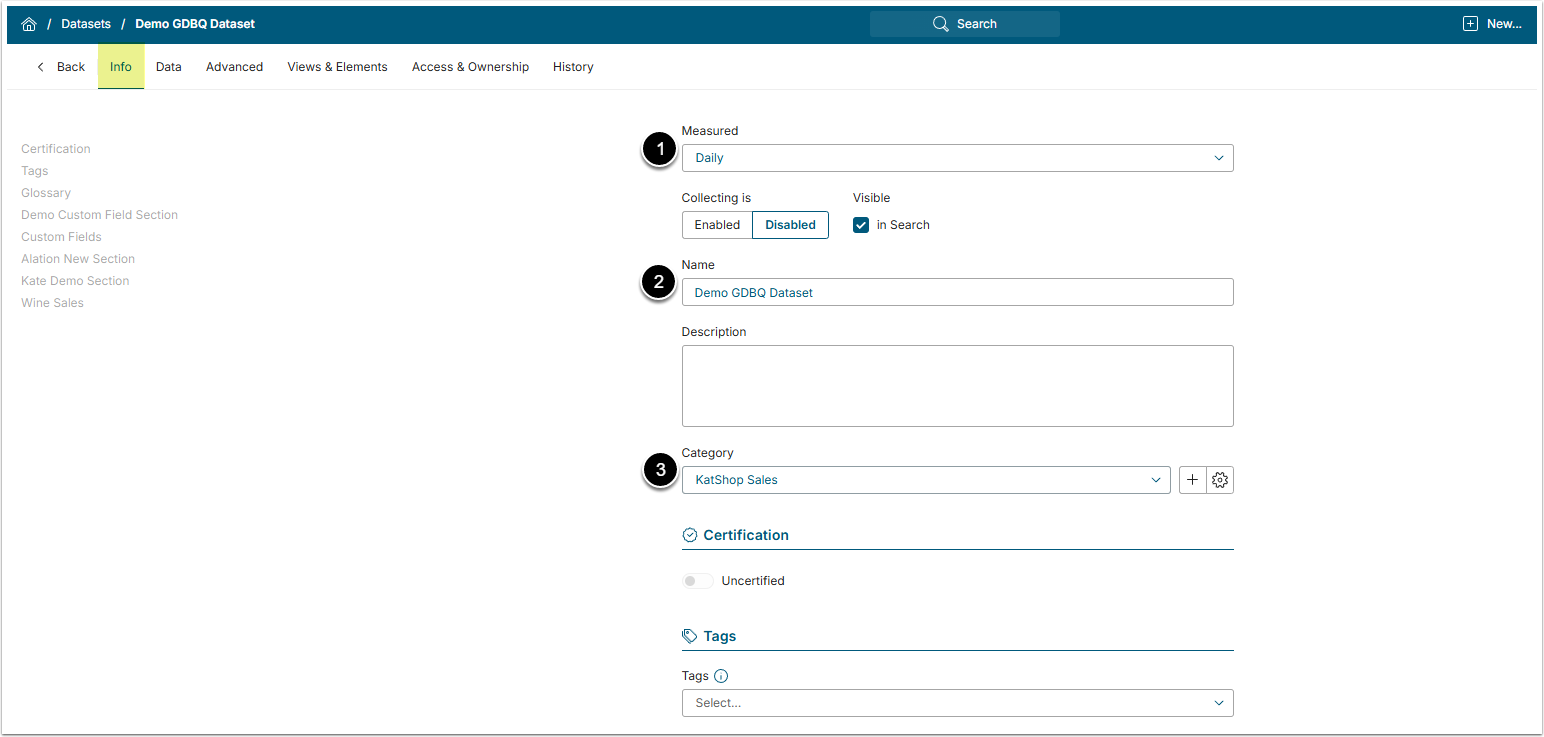The width and height of the screenshot is (1544, 737).
Task: Click the Tags info icon
Action: (721, 676)
